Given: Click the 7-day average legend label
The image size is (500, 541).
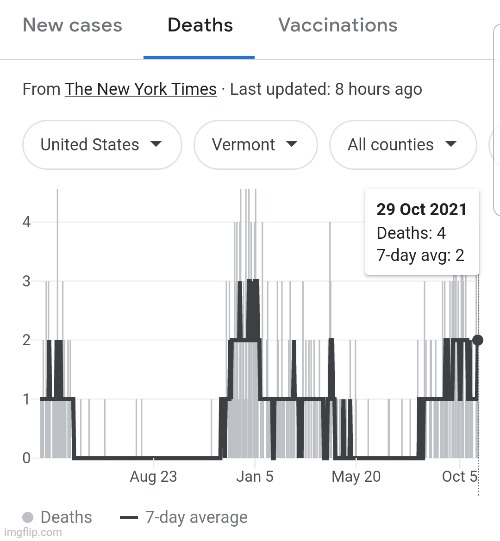Looking at the screenshot, I should [x=196, y=517].
